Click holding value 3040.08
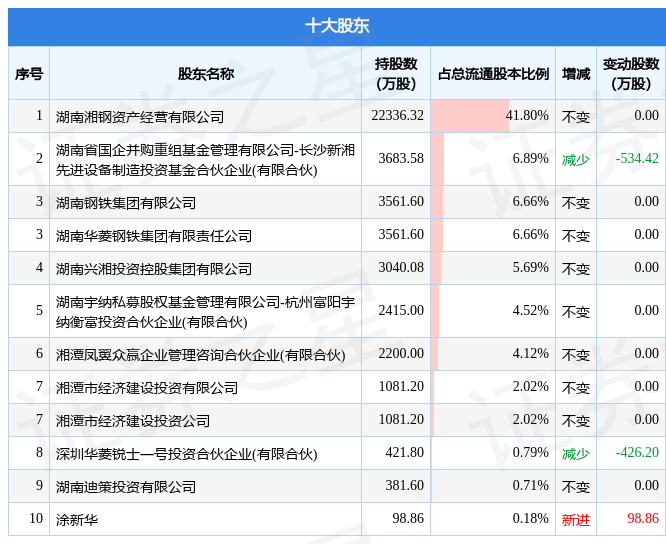This screenshot has height=544, width=666. 401,268
